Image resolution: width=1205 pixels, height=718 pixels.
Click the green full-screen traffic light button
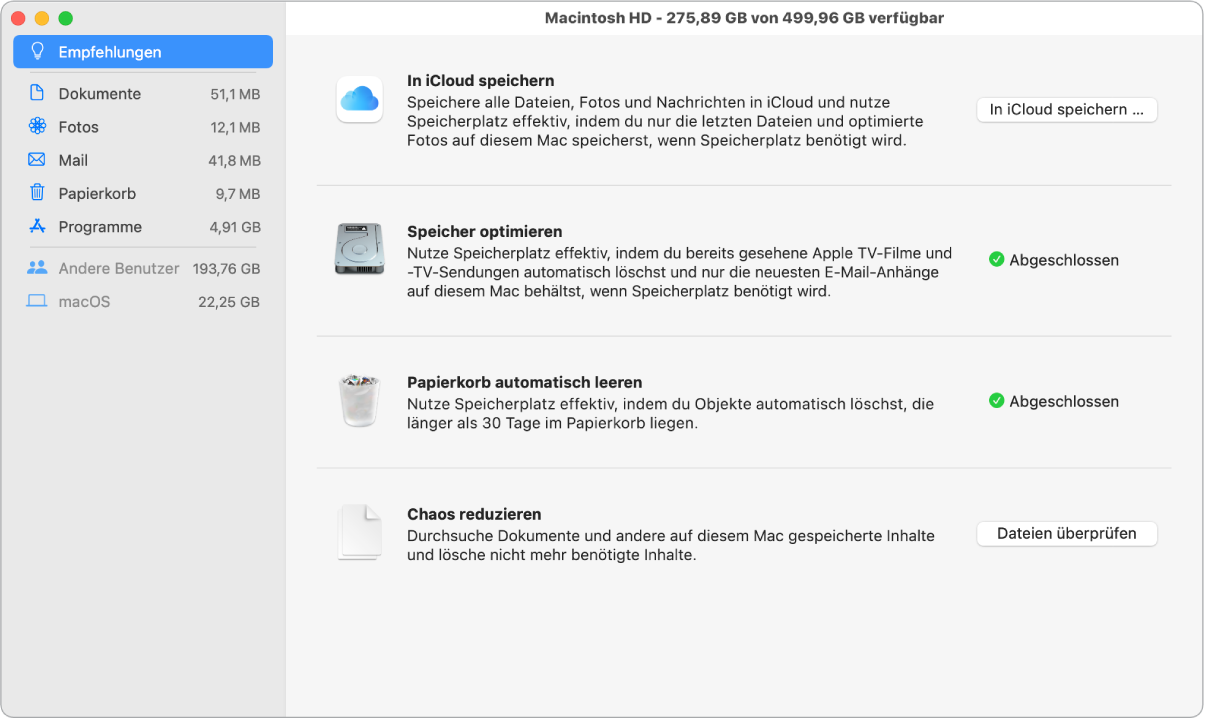[x=65, y=17]
